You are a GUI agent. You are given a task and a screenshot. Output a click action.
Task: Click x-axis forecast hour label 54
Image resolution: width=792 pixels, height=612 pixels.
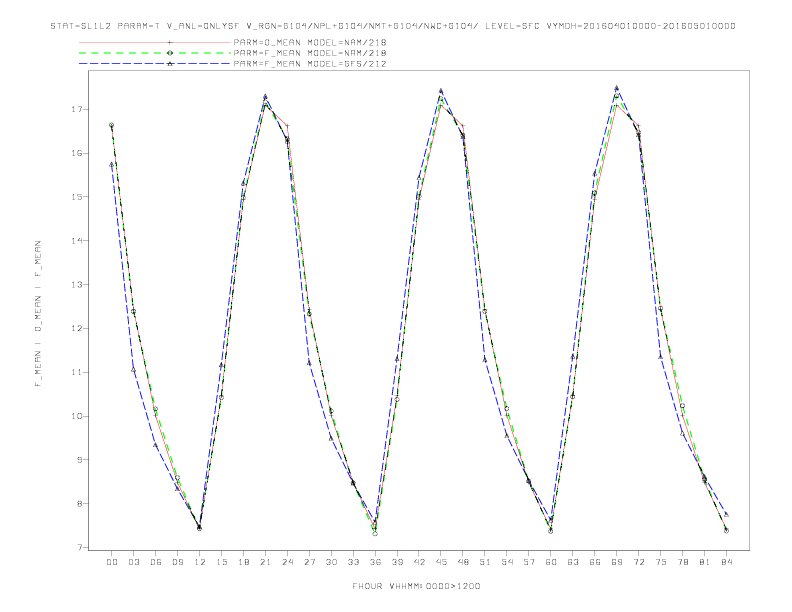pos(507,562)
